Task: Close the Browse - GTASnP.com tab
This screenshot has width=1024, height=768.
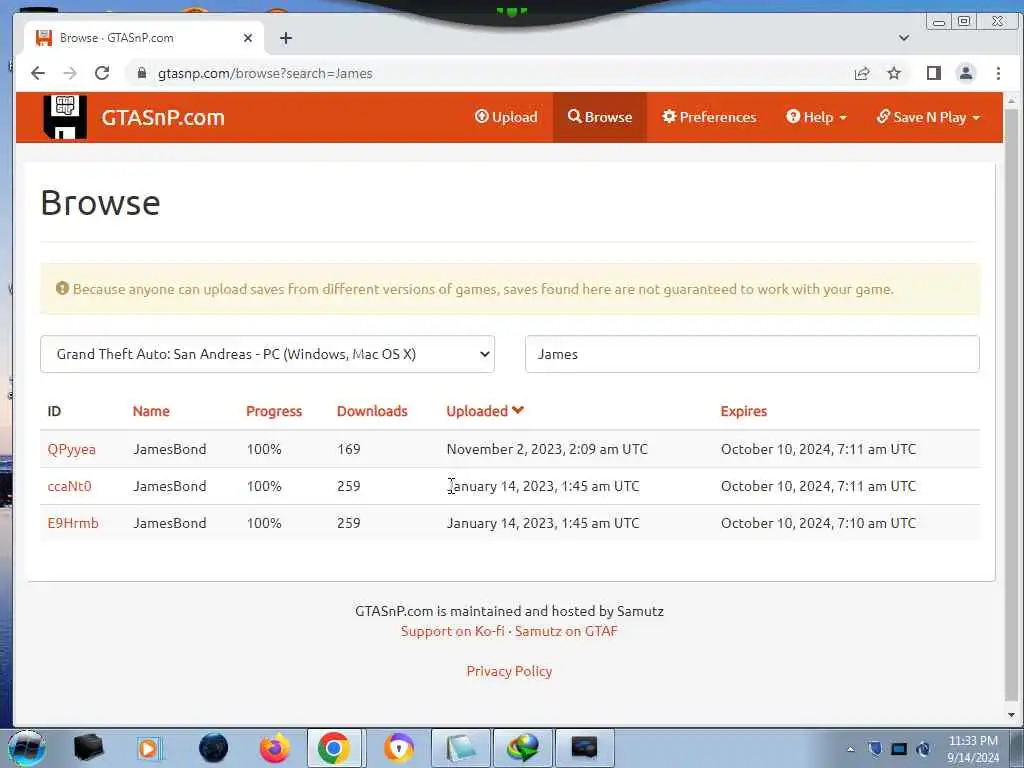Action: 248,38
